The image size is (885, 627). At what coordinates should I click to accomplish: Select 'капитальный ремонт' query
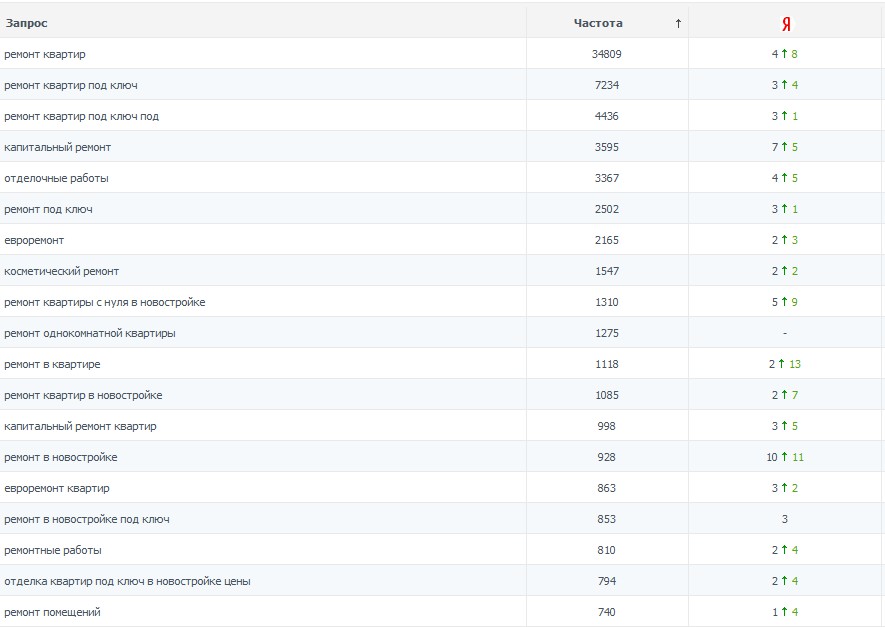[x=58, y=147]
